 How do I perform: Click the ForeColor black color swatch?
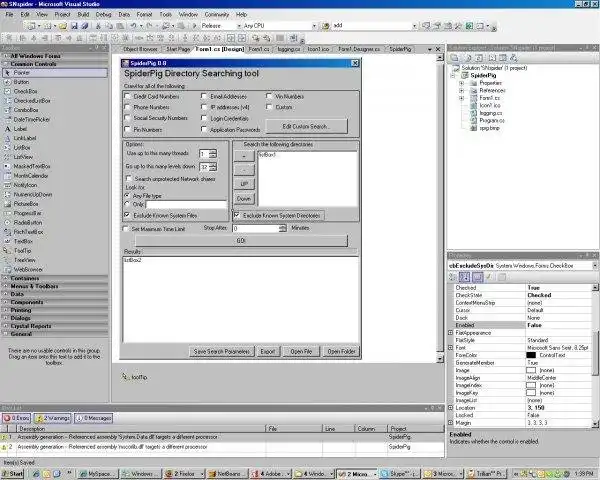[531, 355]
